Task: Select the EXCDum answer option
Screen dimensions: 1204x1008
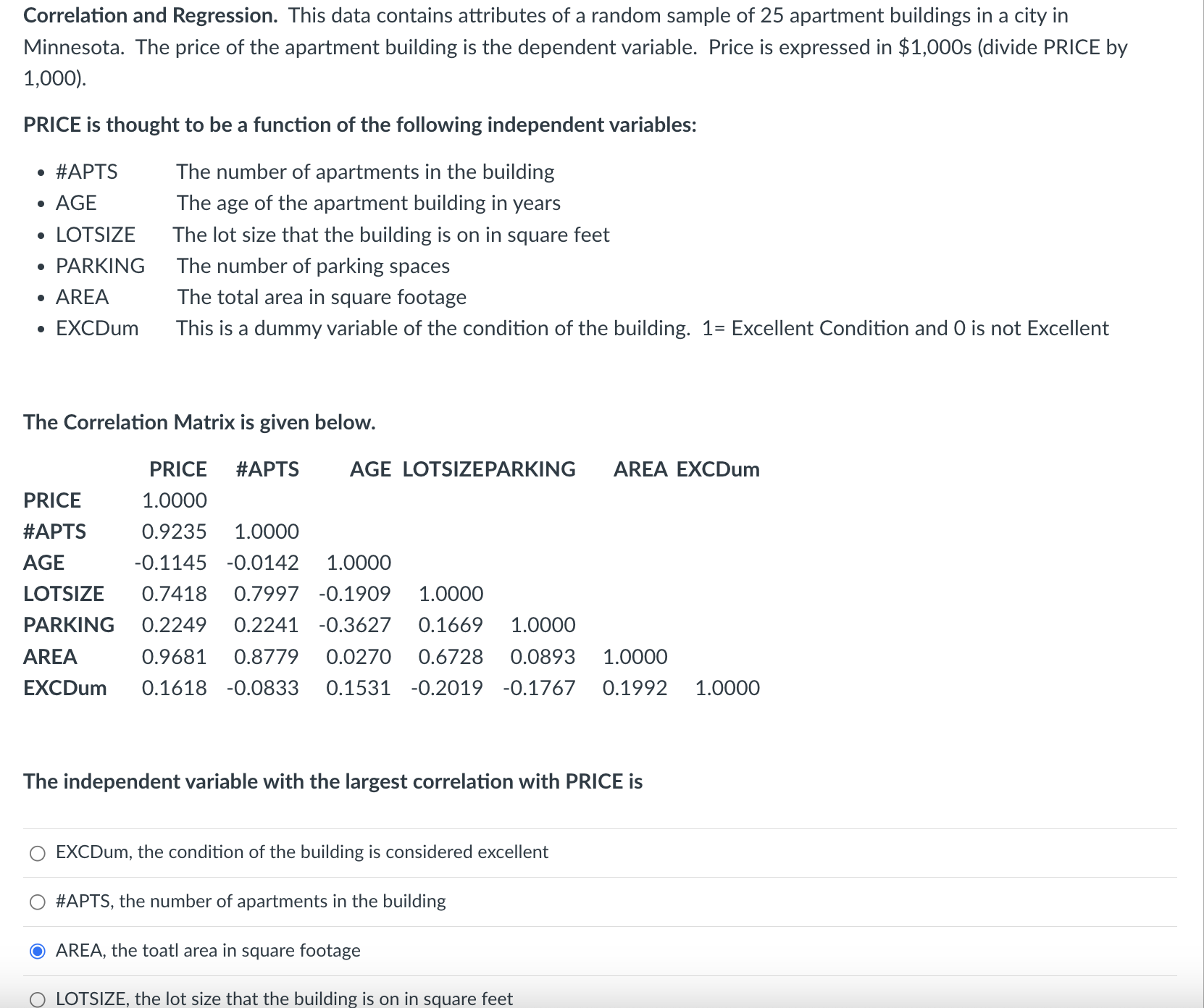Action: tap(36, 852)
